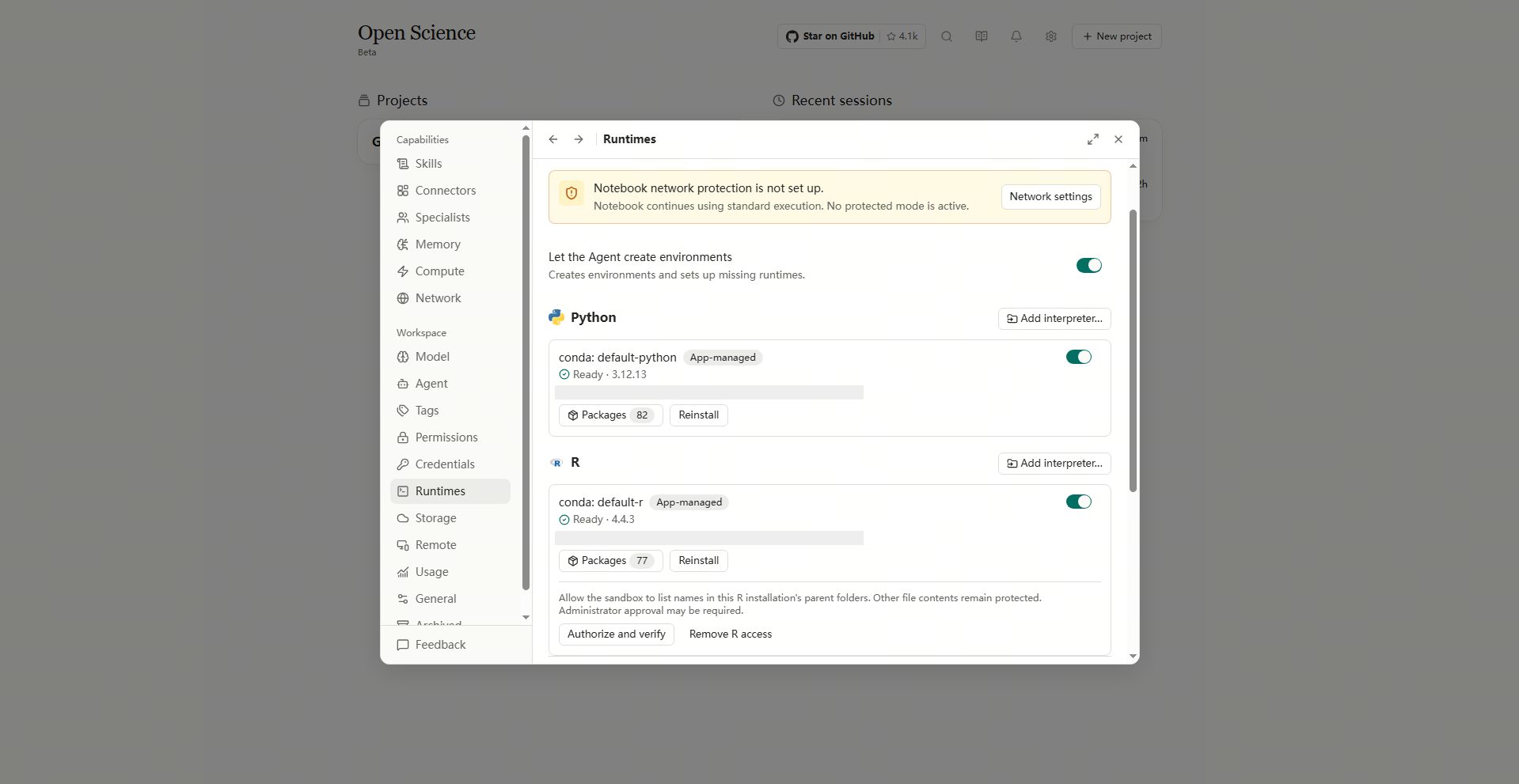Click the Runtimes panel vertical scrollbar

(1134, 350)
